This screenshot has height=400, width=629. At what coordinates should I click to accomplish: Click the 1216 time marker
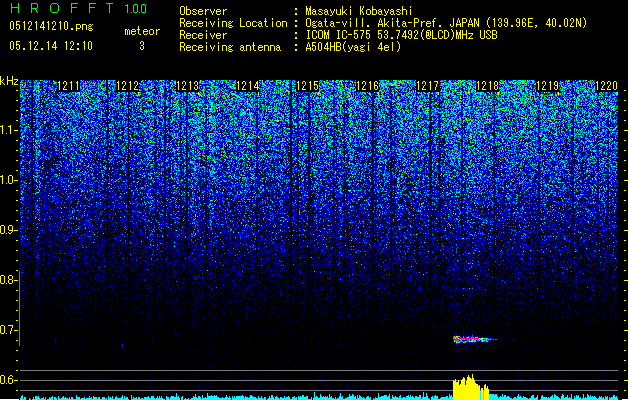pos(367,86)
